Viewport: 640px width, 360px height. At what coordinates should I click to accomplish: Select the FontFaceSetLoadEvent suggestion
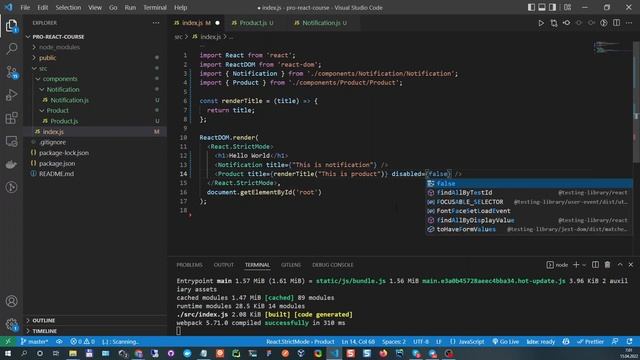click(x=529, y=211)
